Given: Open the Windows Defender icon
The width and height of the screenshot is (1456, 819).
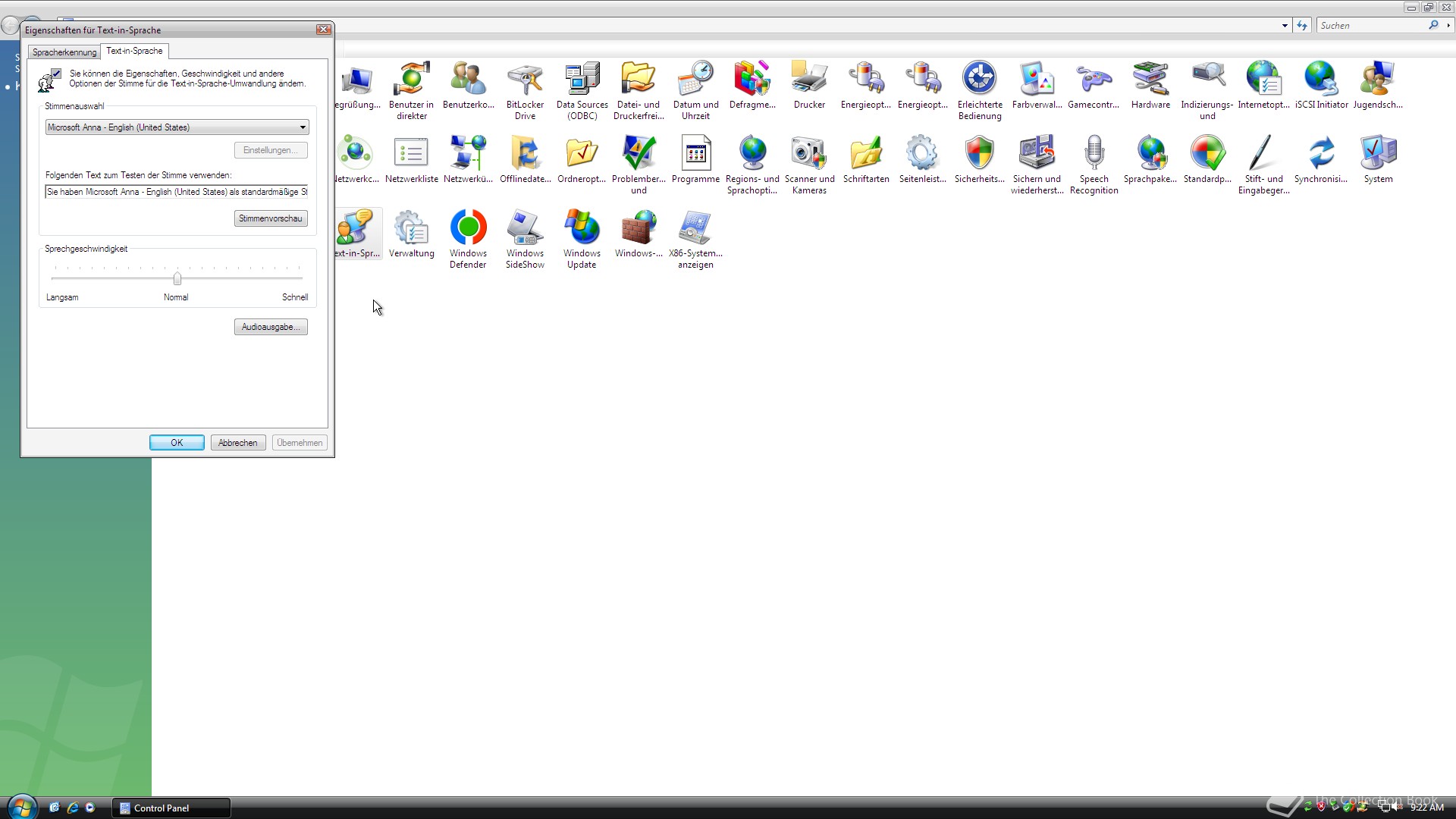Looking at the screenshot, I should click(468, 239).
